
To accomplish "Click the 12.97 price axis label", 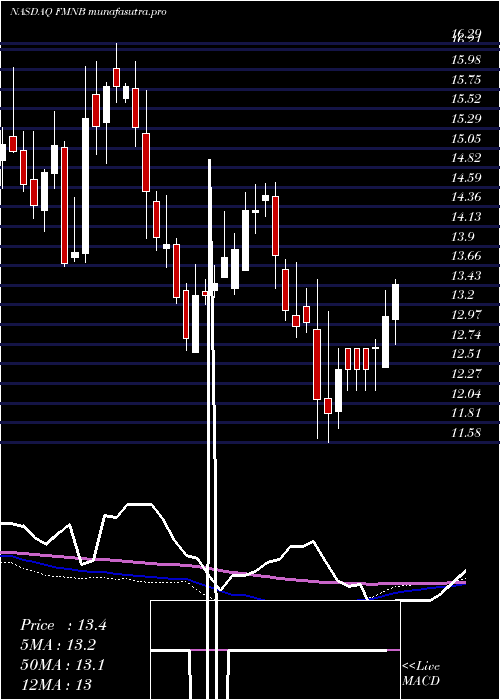I will coord(466,314).
